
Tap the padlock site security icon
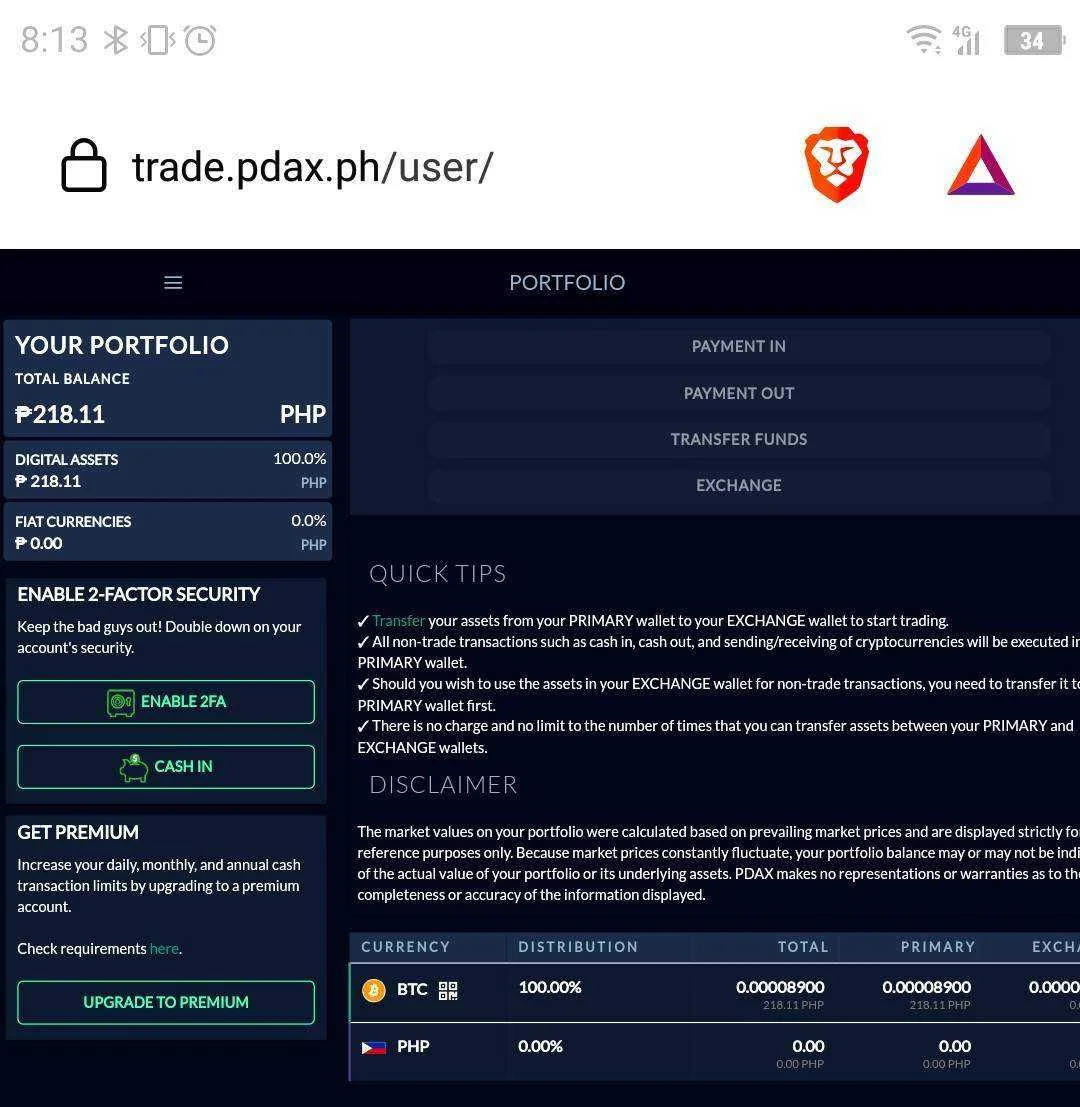tap(84, 165)
